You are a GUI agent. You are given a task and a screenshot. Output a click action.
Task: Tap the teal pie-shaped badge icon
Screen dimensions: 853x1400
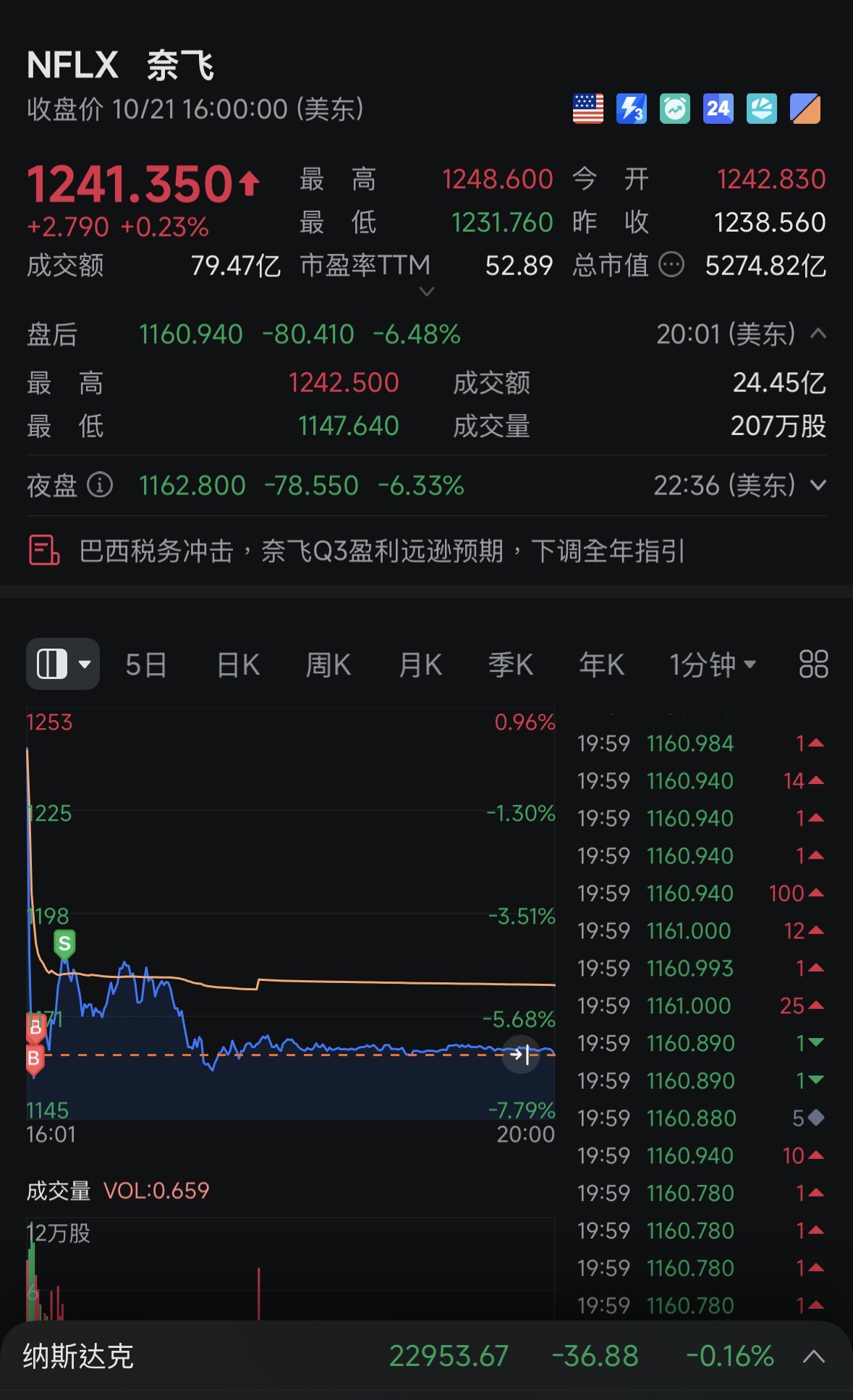tap(762, 109)
